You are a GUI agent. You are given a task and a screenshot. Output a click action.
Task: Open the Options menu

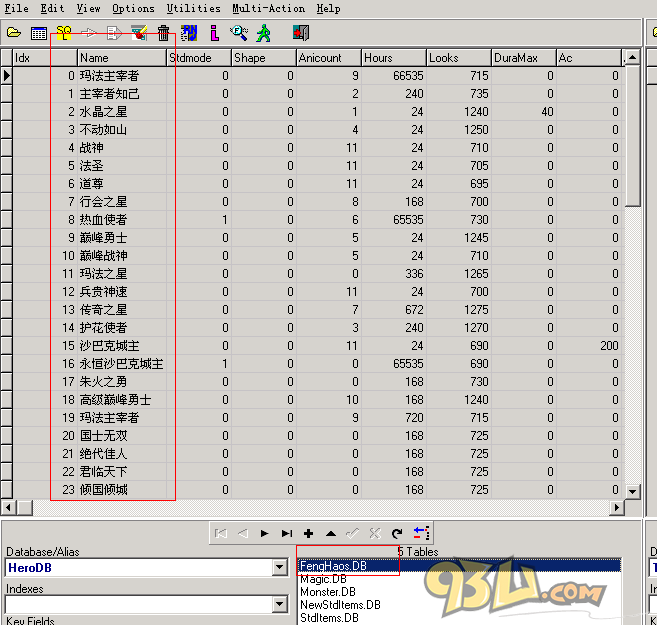point(133,8)
